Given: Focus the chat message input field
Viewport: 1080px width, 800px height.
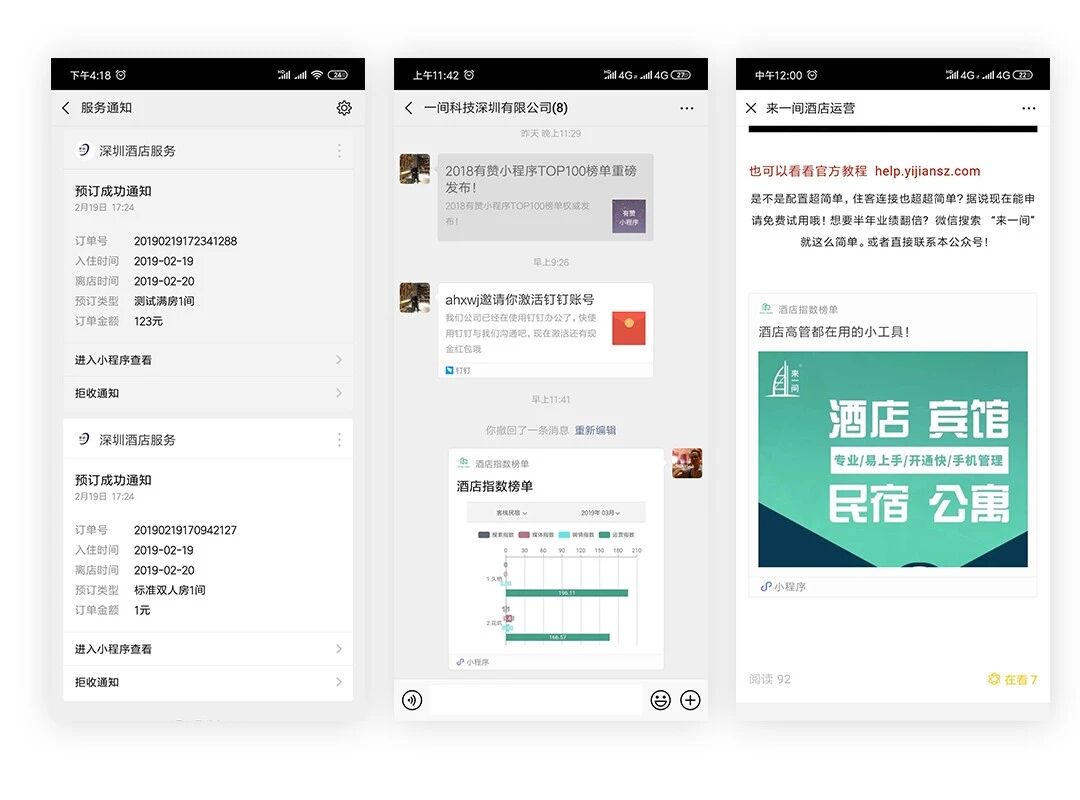Looking at the screenshot, I should pos(536,700).
